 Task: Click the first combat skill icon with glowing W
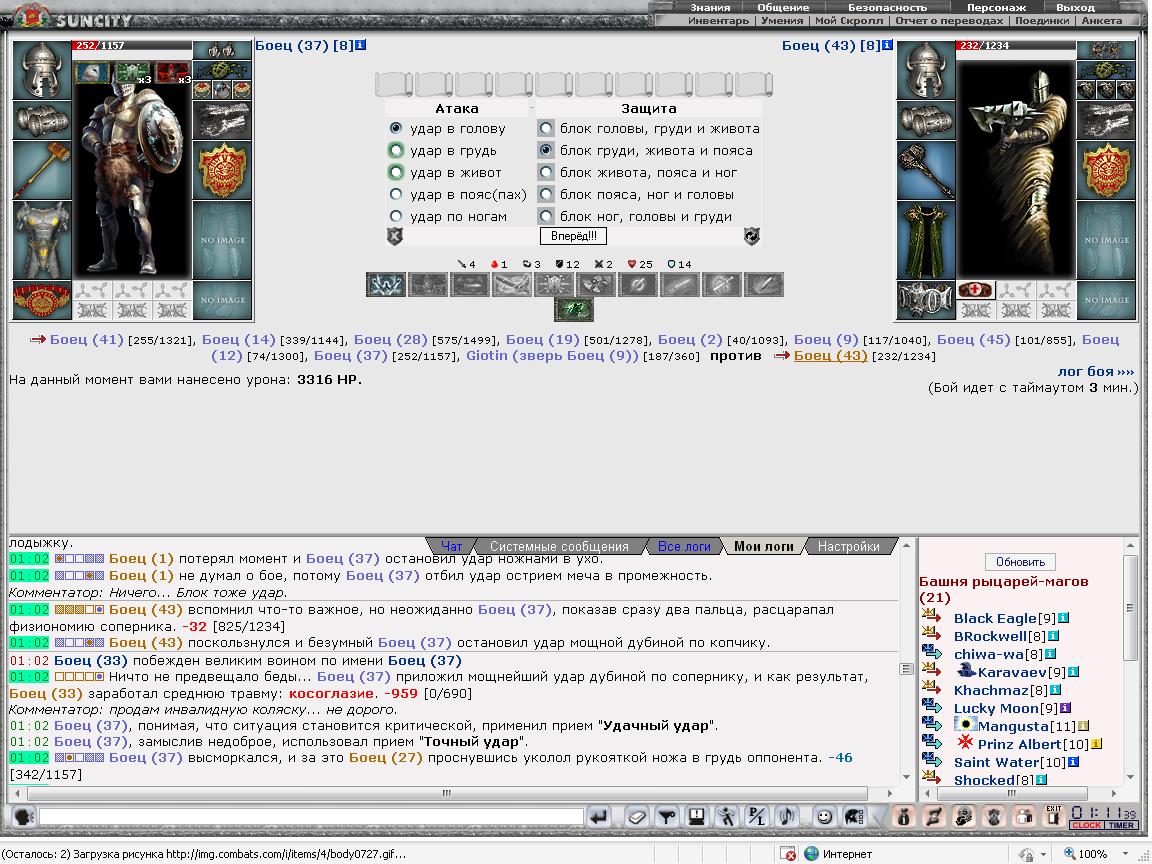(x=386, y=285)
